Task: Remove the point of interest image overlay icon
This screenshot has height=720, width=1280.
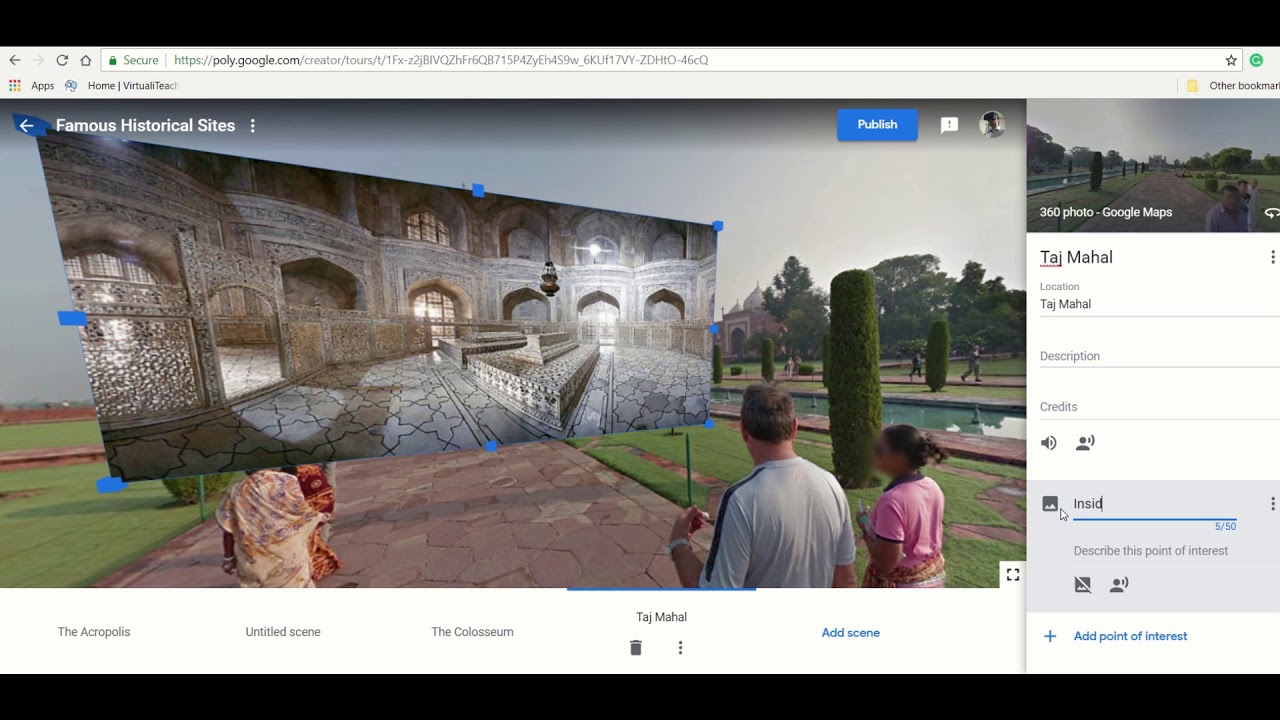Action: tap(1083, 584)
